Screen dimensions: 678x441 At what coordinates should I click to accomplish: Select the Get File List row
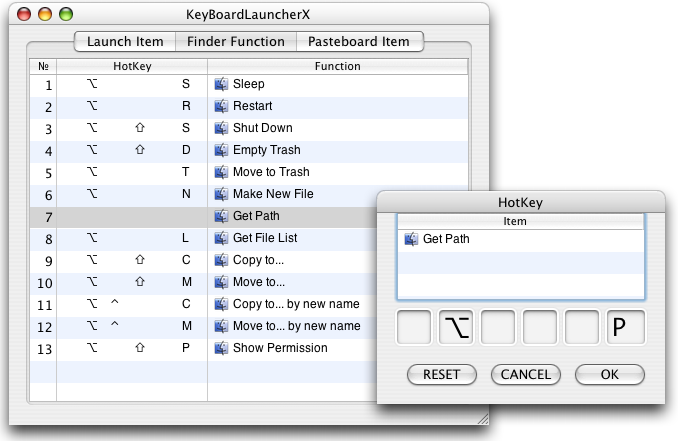point(203,238)
